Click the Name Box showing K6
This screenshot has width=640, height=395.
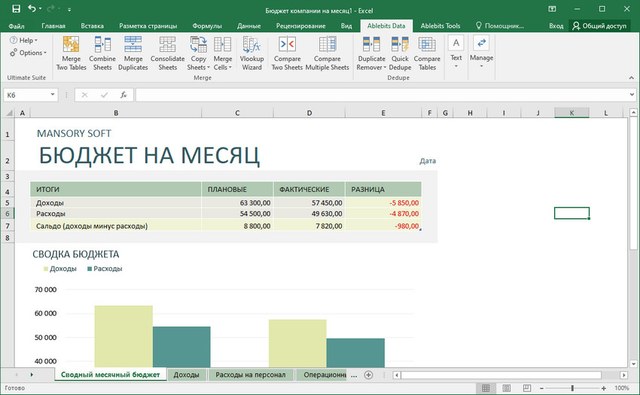[x=27, y=95]
